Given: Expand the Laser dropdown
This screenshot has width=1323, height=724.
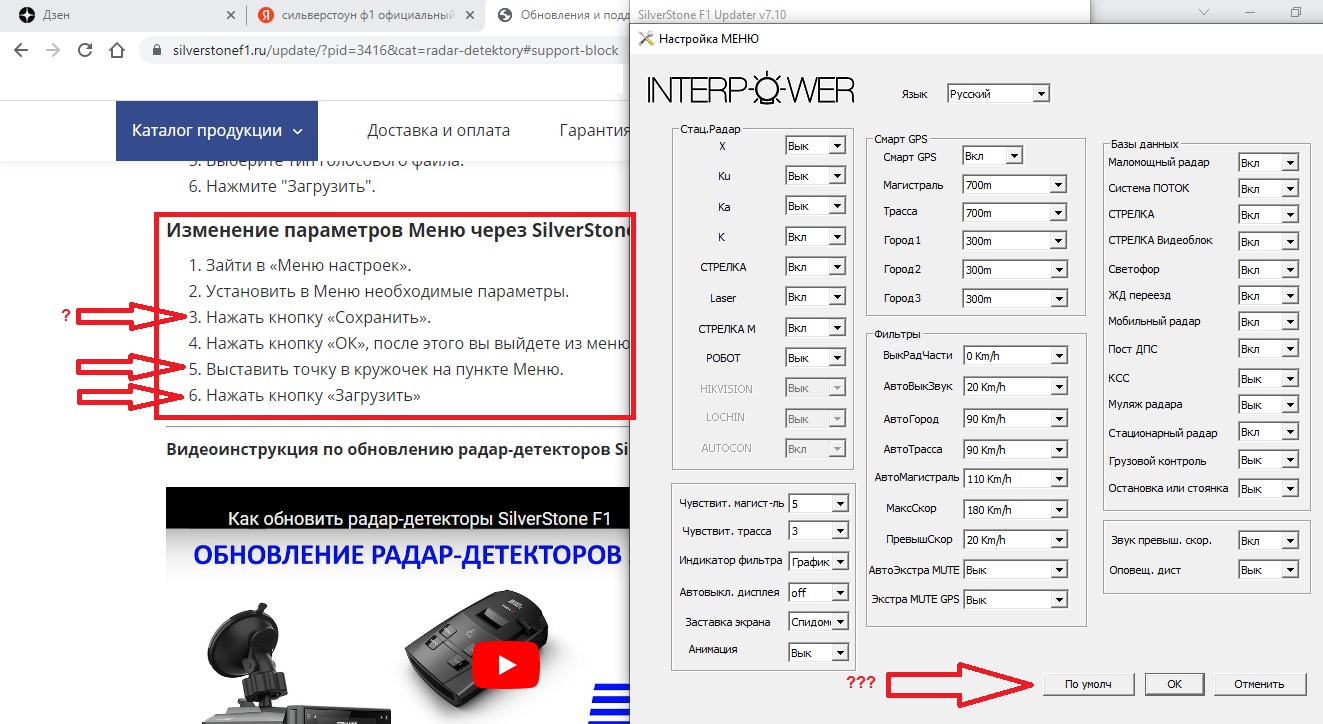Looking at the screenshot, I should (815, 298).
